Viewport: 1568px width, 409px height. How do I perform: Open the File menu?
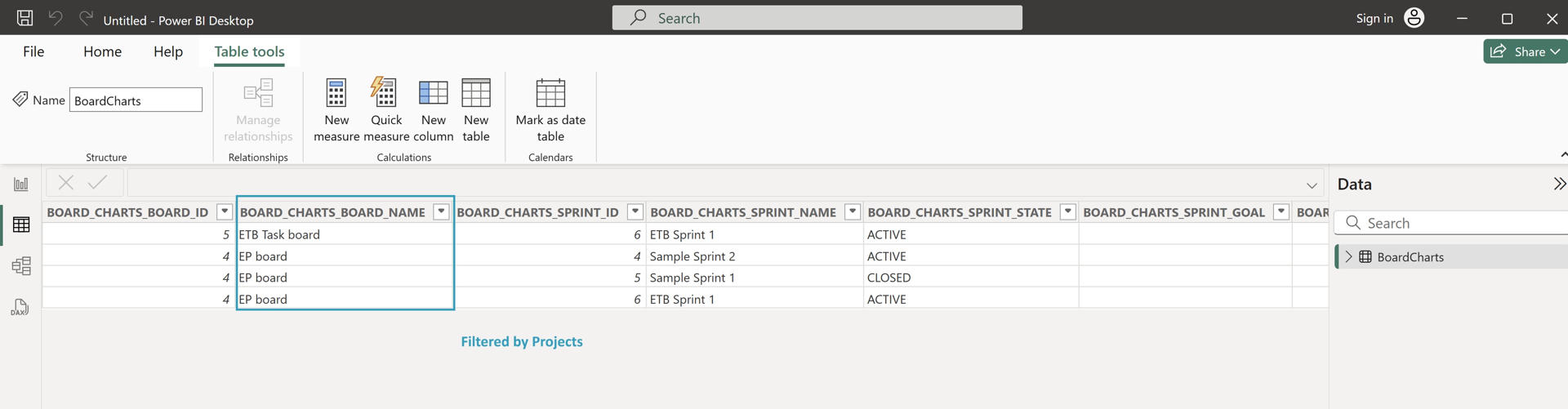33,51
